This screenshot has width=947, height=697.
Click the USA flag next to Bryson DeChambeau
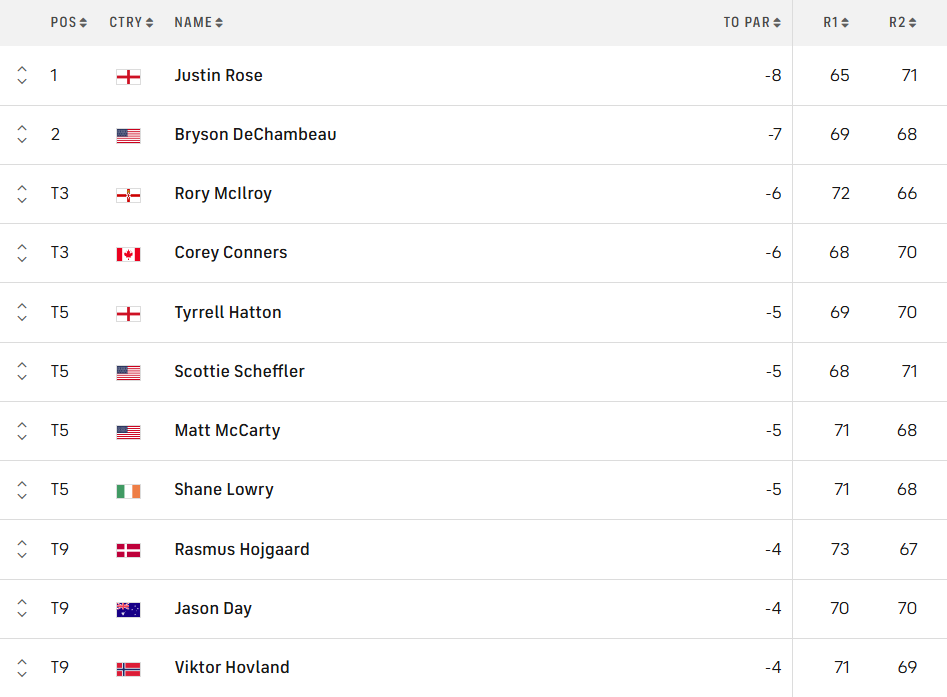pos(128,135)
